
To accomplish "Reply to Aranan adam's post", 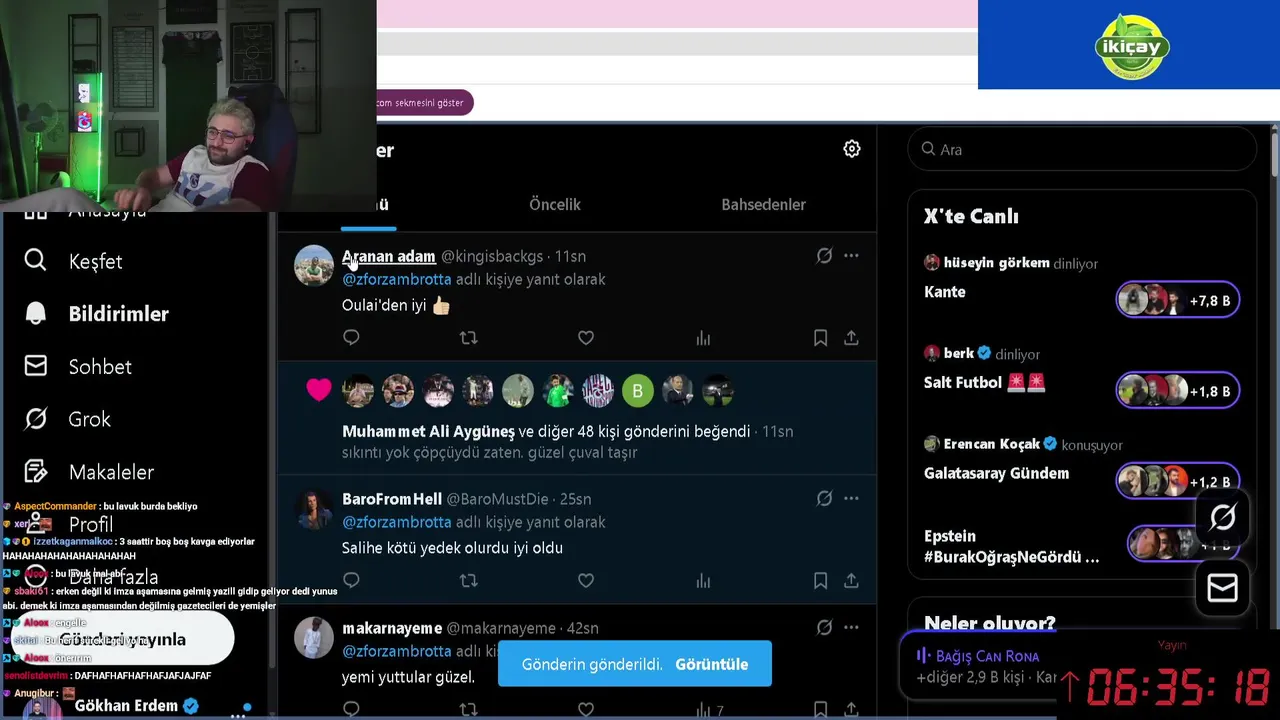I will [351, 338].
